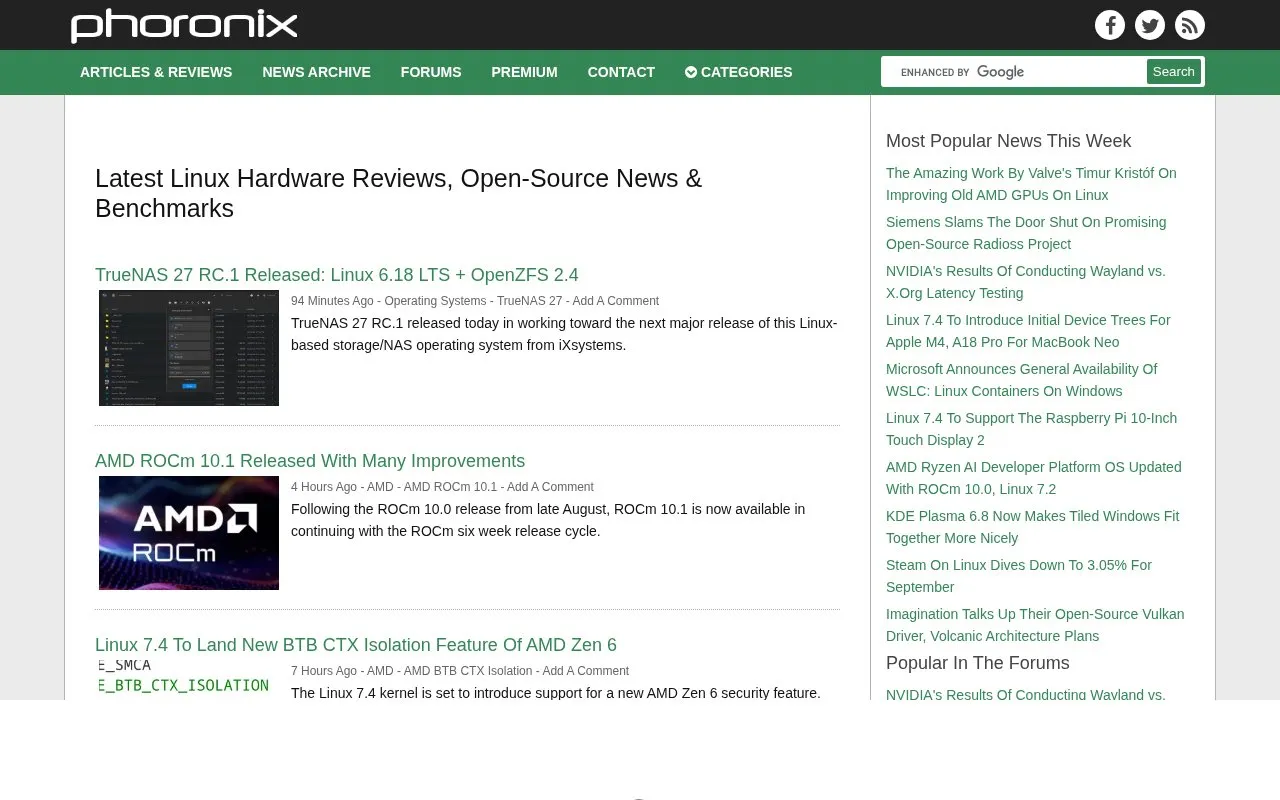Open Siemens Radioss project article link

point(1026,233)
